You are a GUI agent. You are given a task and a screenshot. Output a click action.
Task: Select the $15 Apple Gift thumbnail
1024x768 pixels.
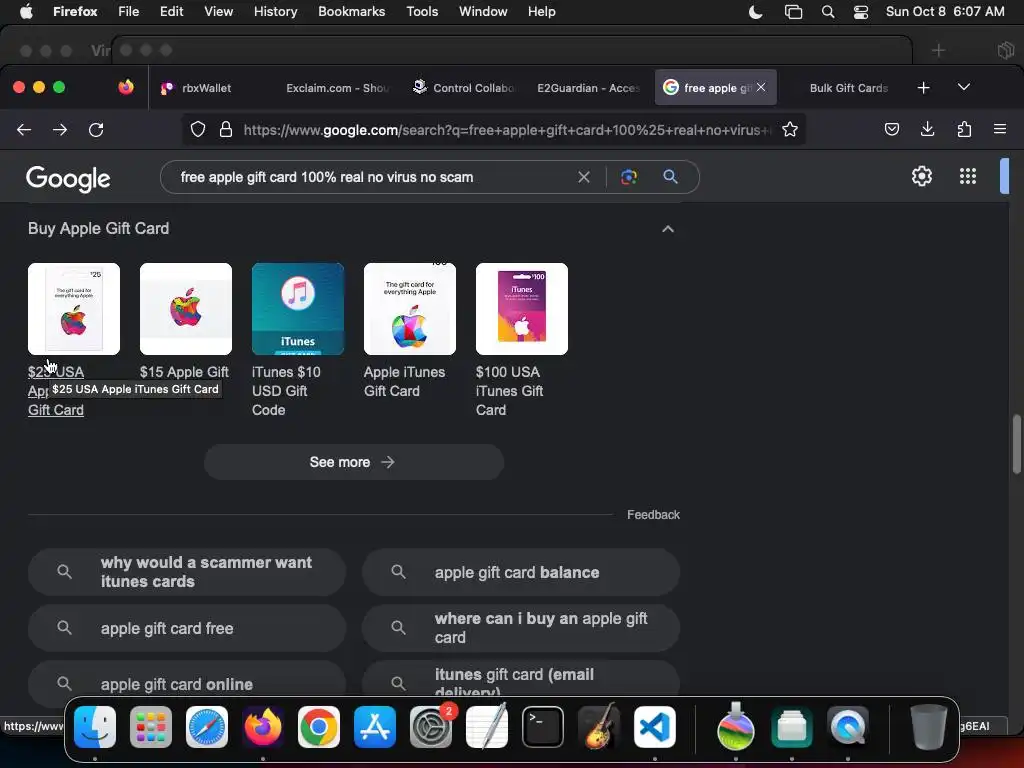coord(185,309)
